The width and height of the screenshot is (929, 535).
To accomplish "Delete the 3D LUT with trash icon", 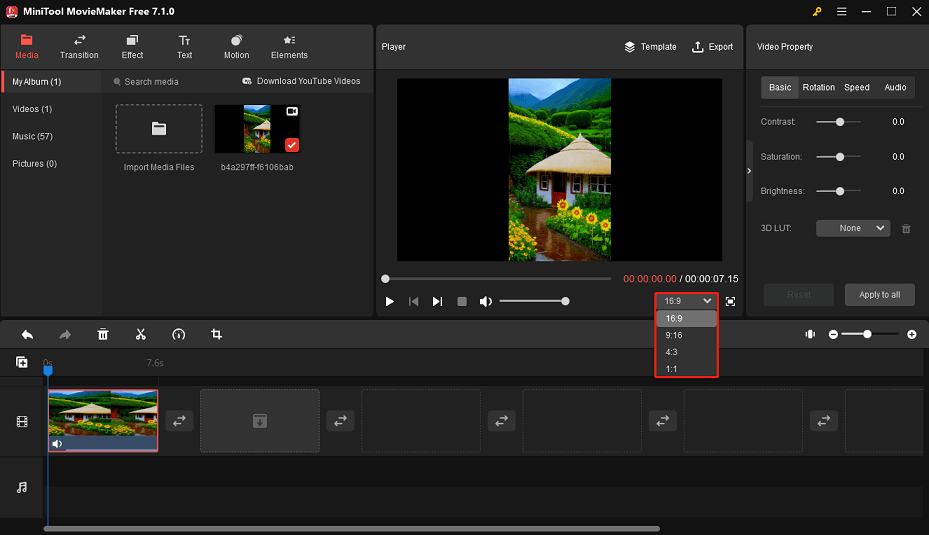I will click(906, 229).
